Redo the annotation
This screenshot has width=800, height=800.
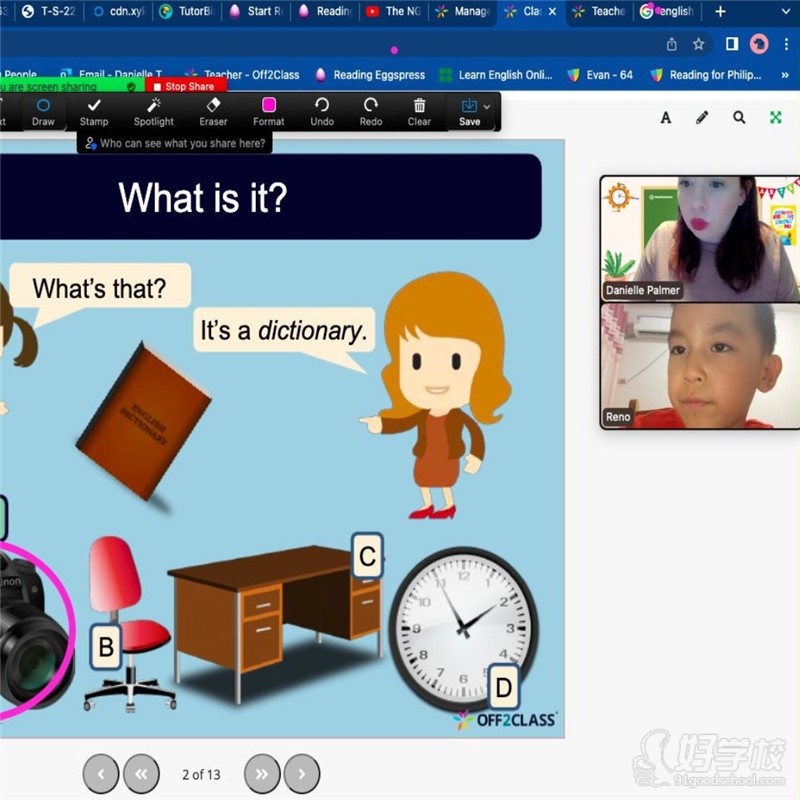click(371, 111)
